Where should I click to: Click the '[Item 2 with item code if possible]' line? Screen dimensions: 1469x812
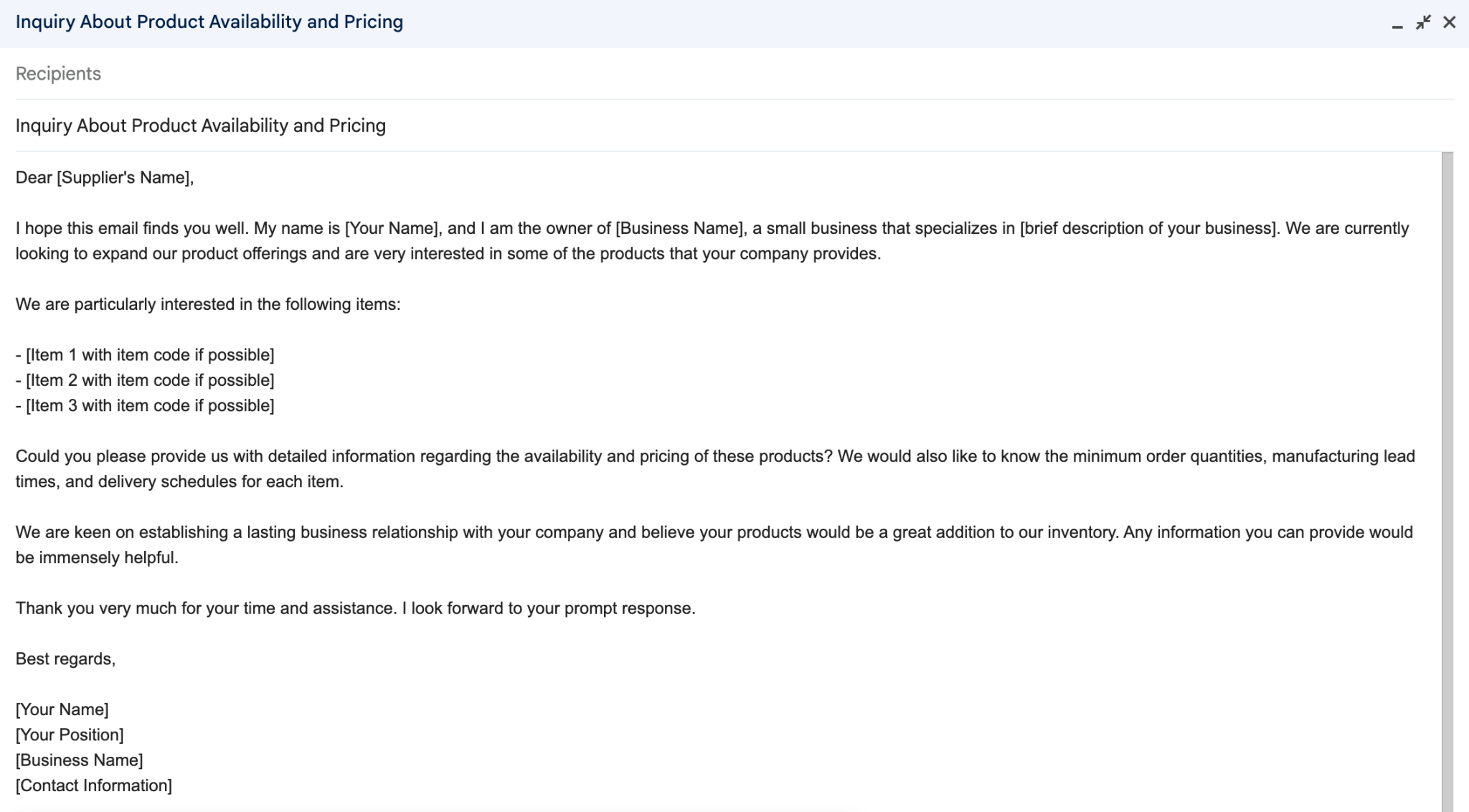pyautogui.click(x=145, y=379)
